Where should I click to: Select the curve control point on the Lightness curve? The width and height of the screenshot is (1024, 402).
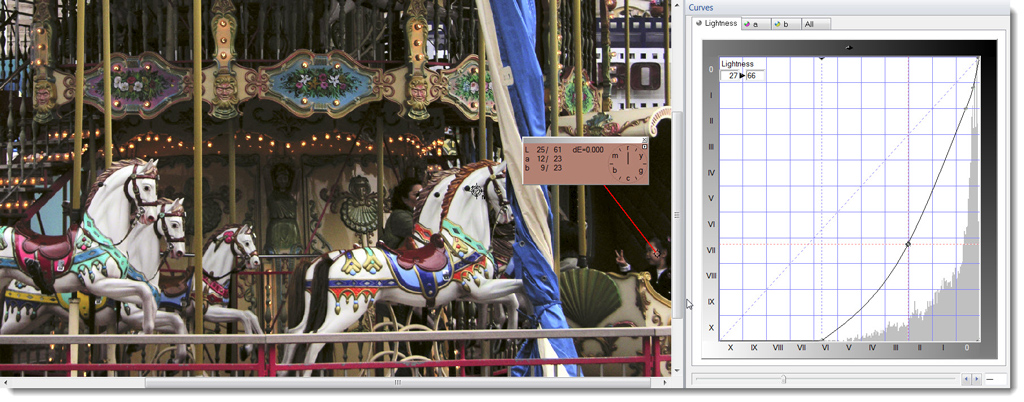pyautogui.click(x=908, y=244)
